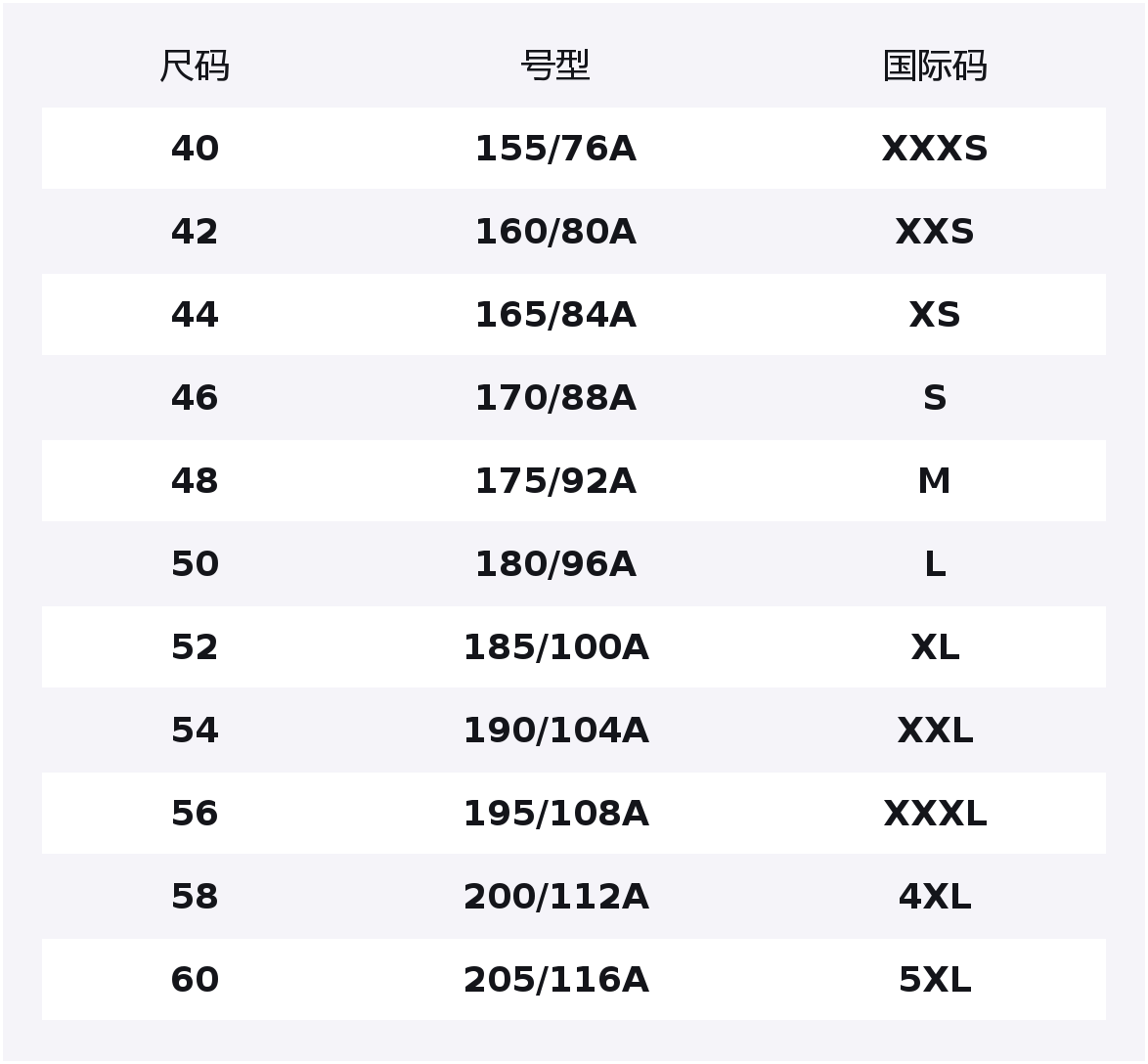Click the XXL size cell
Screen dimensions: 1148x1064
click(934, 731)
